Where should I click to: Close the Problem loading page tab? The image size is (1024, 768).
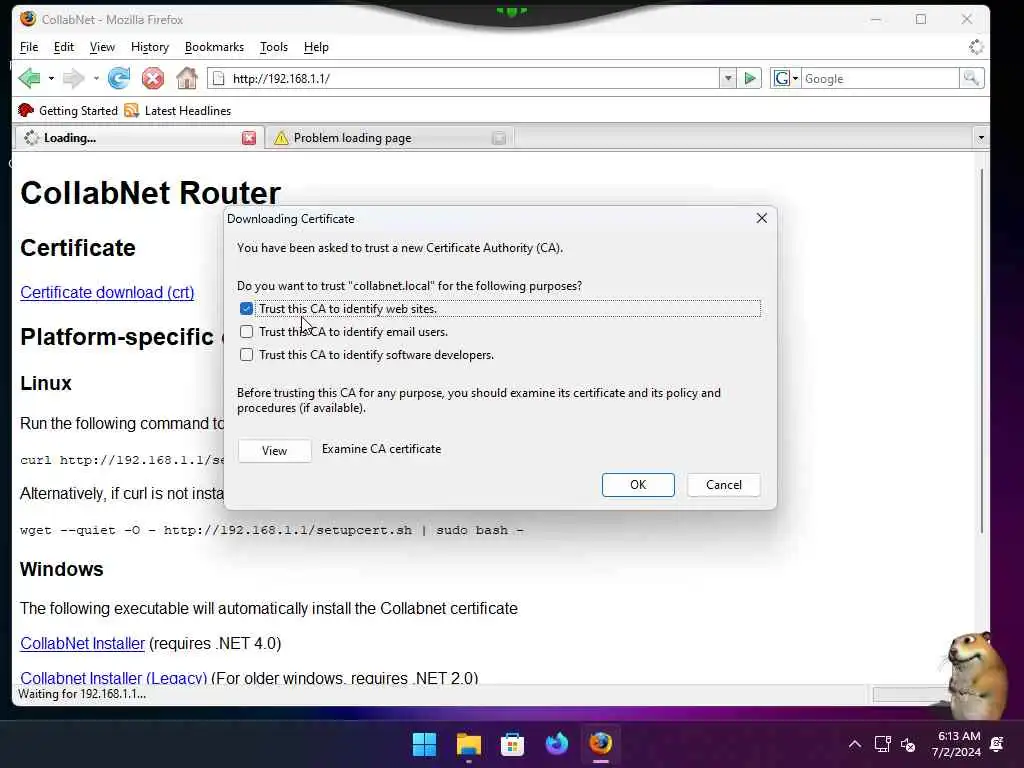(499, 138)
